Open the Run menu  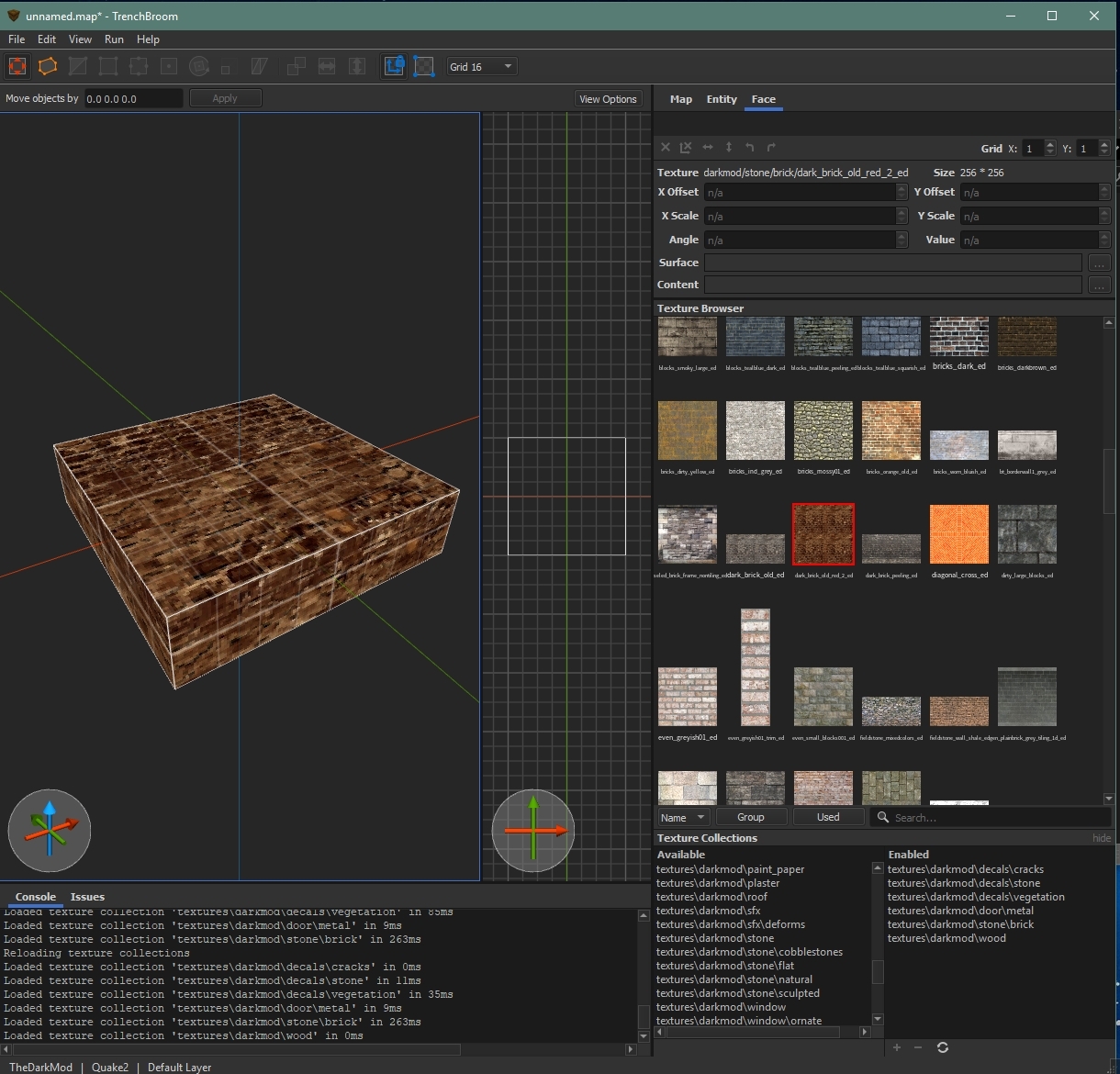point(114,39)
